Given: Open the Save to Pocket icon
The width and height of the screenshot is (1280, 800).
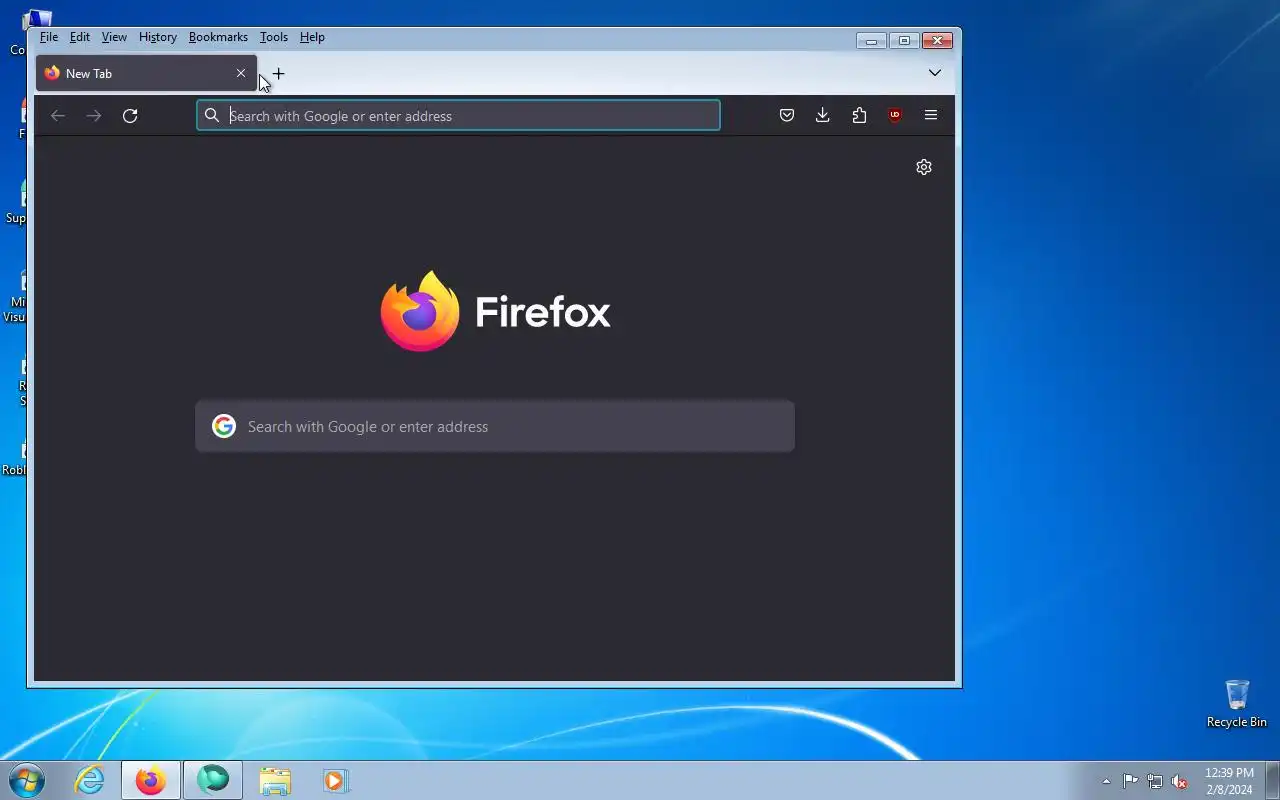Looking at the screenshot, I should coord(787,116).
